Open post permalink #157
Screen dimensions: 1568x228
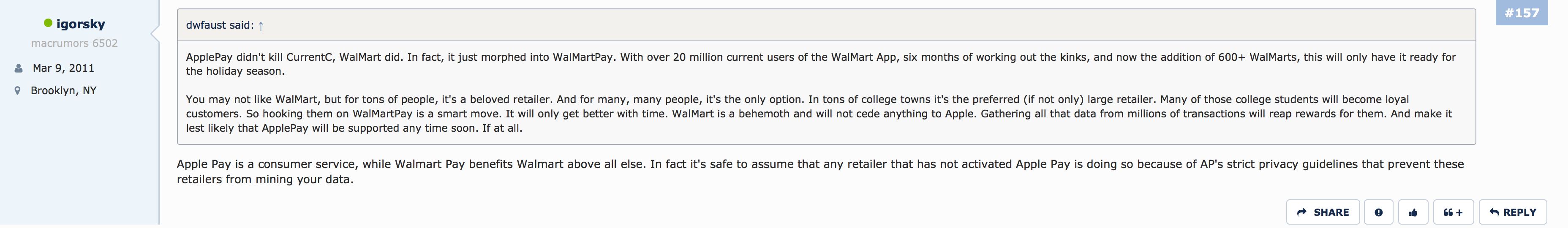pos(1521,14)
